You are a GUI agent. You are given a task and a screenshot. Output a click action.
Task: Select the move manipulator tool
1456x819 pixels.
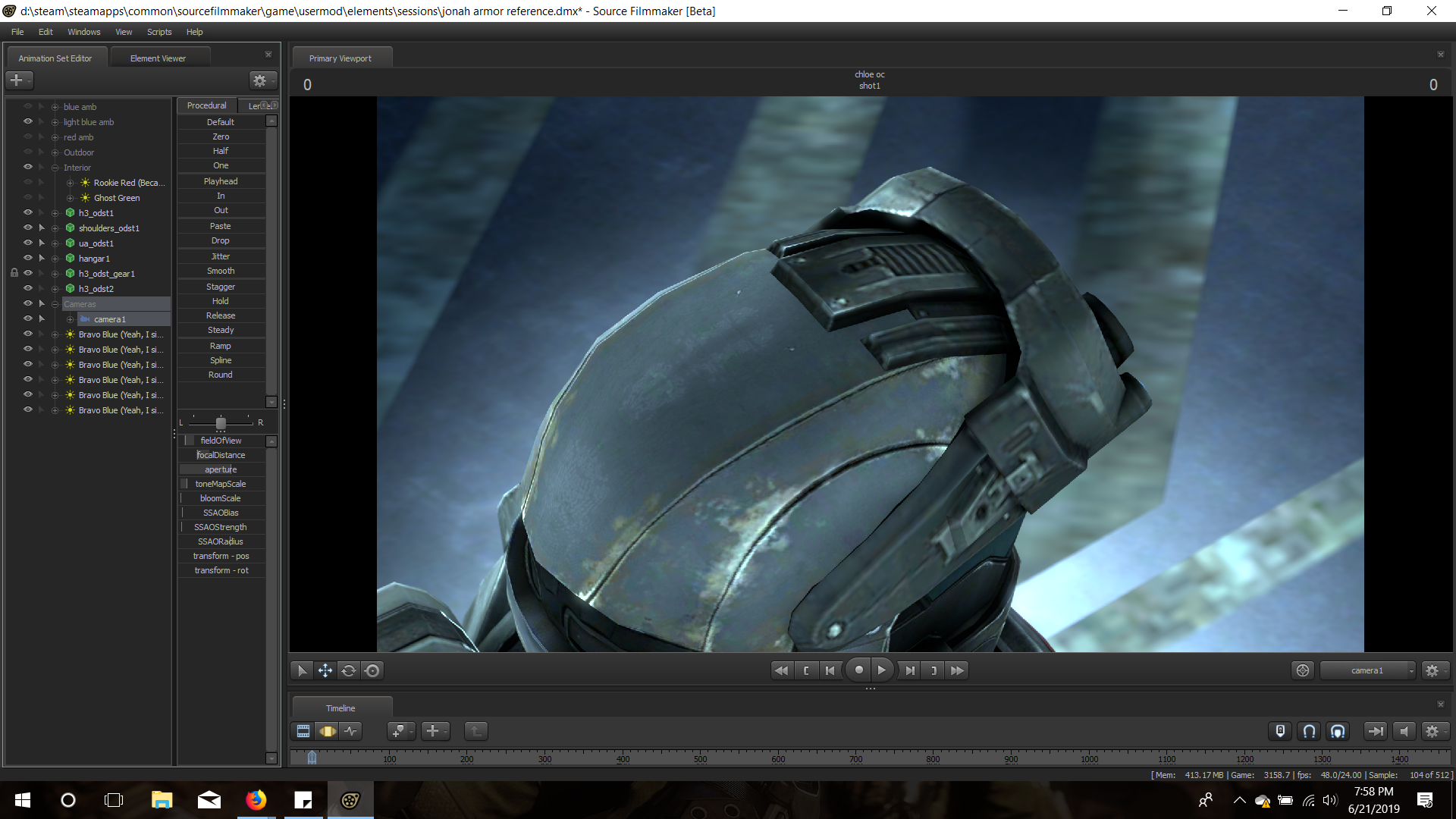click(x=325, y=670)
